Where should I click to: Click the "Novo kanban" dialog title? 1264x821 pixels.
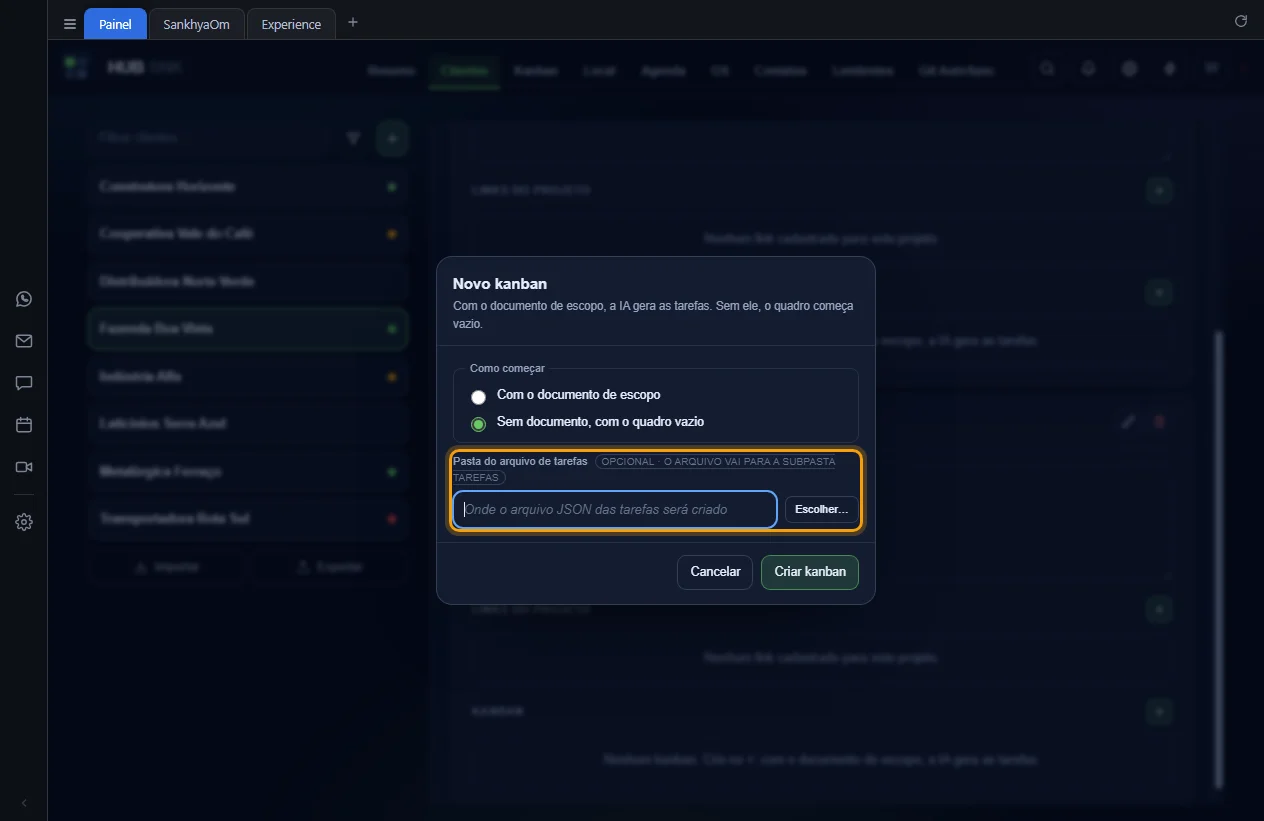[x=500, y=284]
